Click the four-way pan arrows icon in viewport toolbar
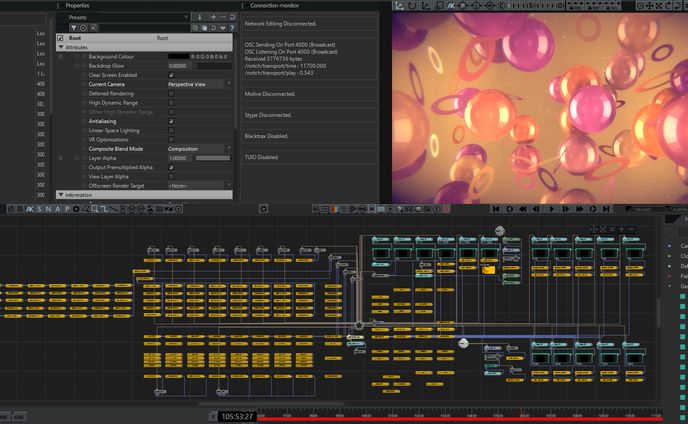688x424 pixels. (x=649, y=6)
